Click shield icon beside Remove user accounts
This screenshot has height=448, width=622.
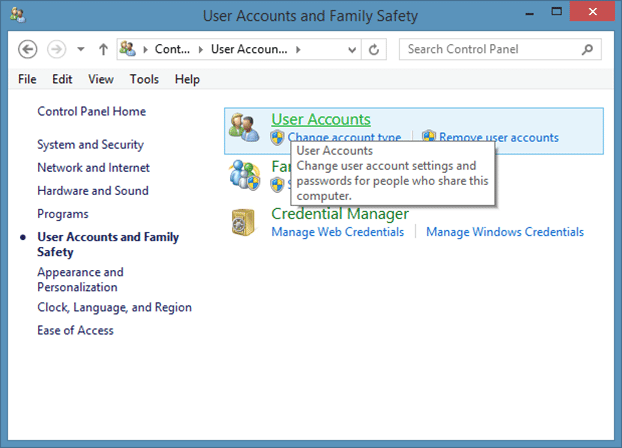[428, 136]
